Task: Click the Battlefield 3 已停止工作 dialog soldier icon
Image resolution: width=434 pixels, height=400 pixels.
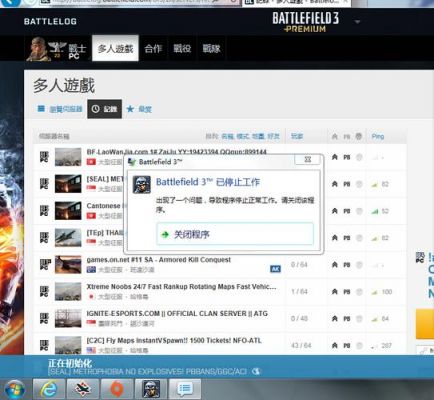Action: [x=142, y=185]
